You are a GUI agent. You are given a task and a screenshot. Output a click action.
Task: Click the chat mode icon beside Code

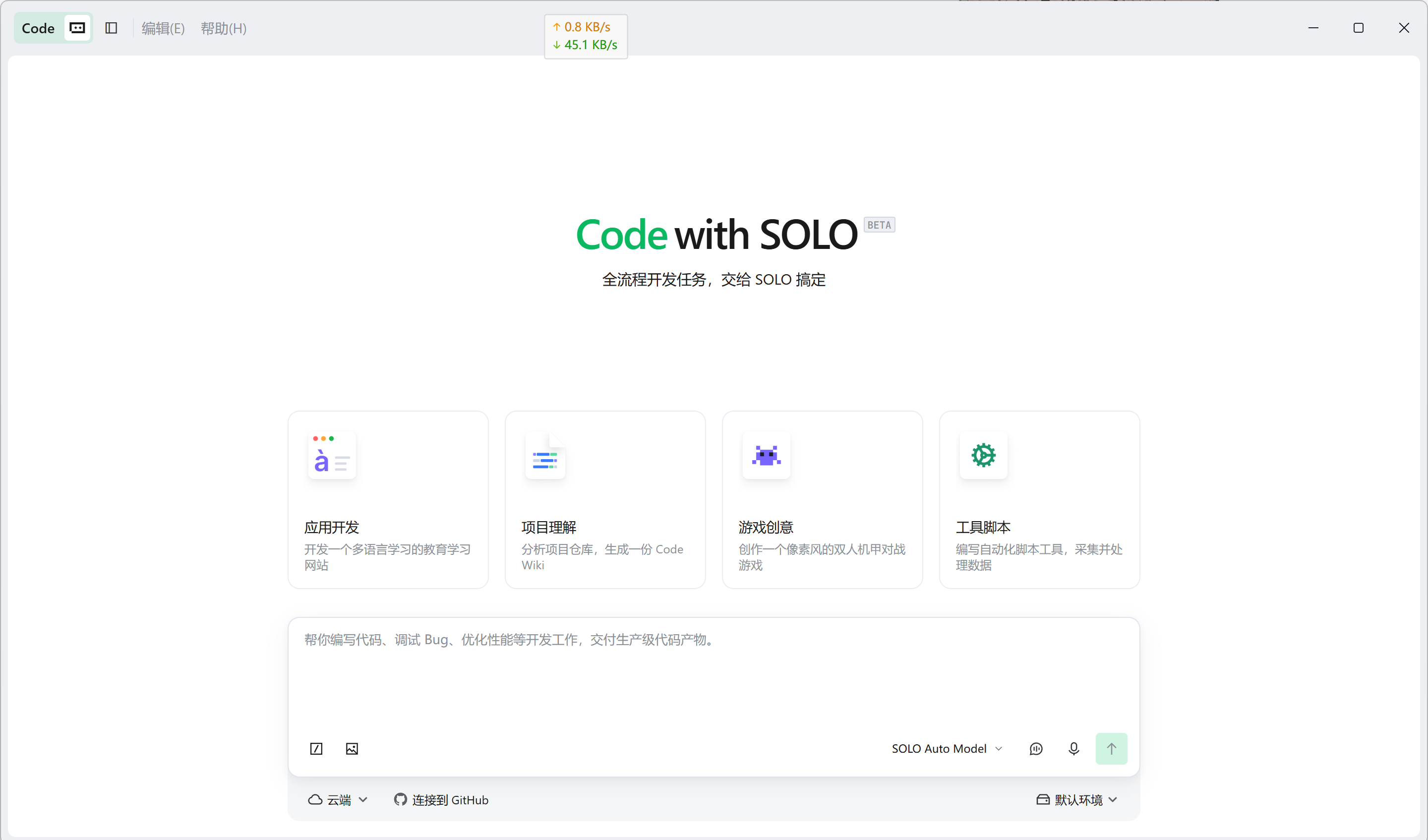pos(77,28)
